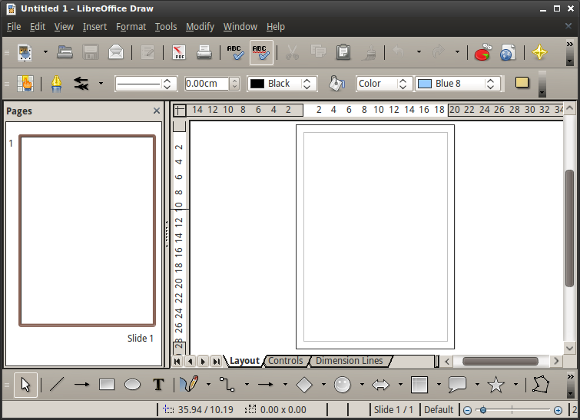Open the Blue 8 fill color dropdown
This screenshot has height=420, width=580.
(458, 84)
